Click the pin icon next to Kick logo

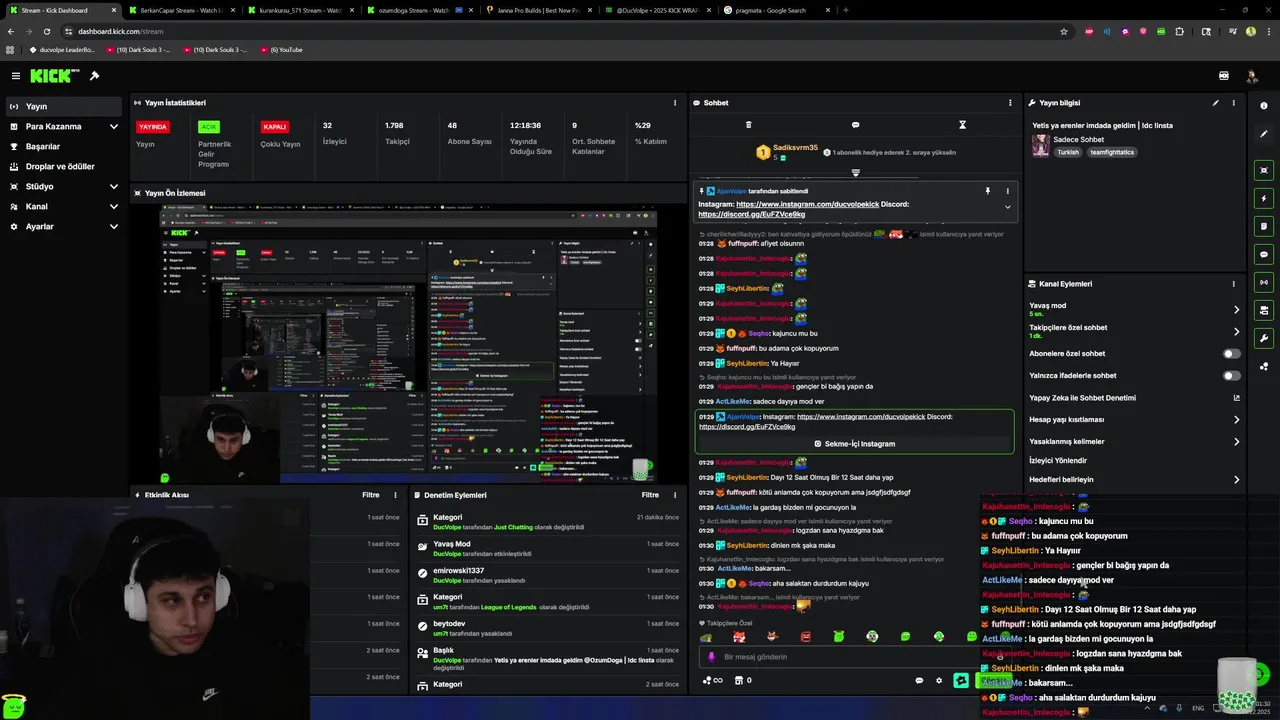click(x=95, y=76)
